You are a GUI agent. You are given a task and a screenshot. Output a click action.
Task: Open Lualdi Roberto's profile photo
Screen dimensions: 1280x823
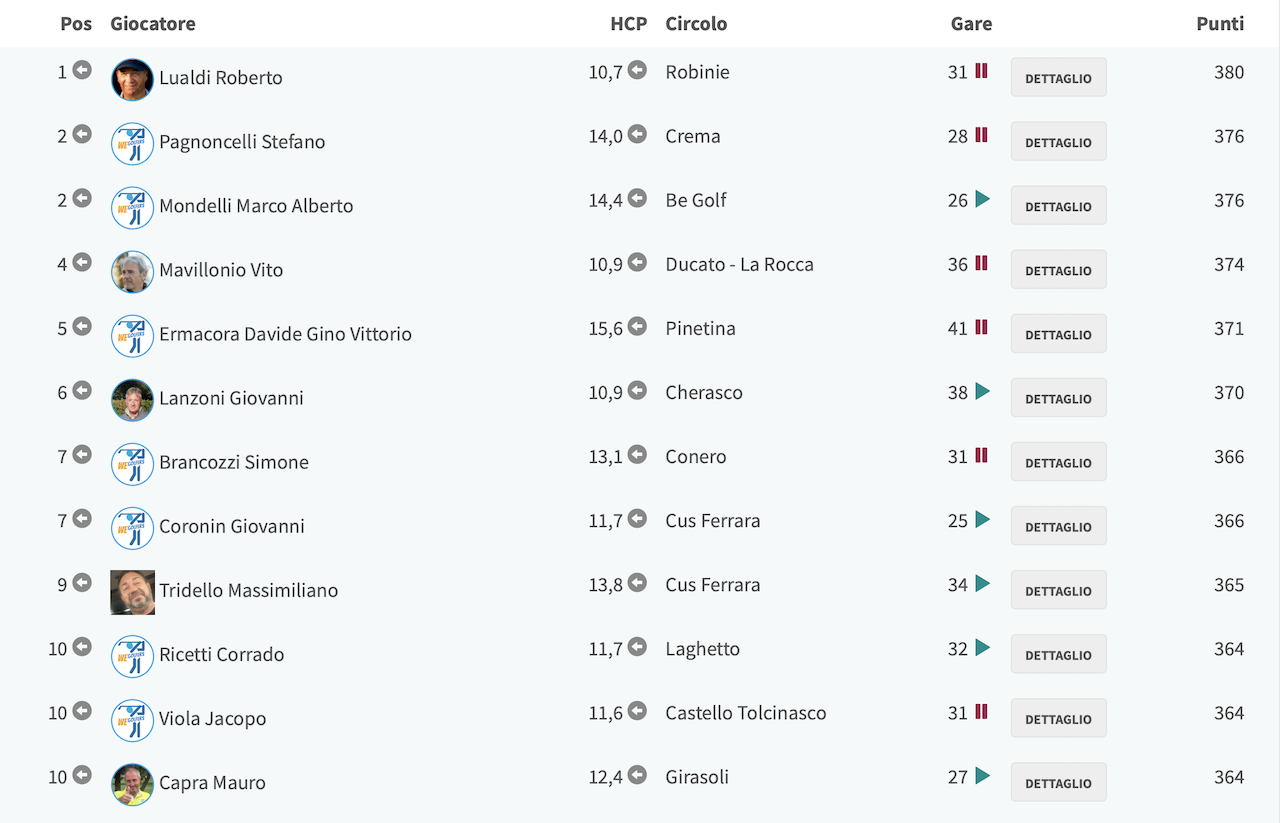(132, 79)
